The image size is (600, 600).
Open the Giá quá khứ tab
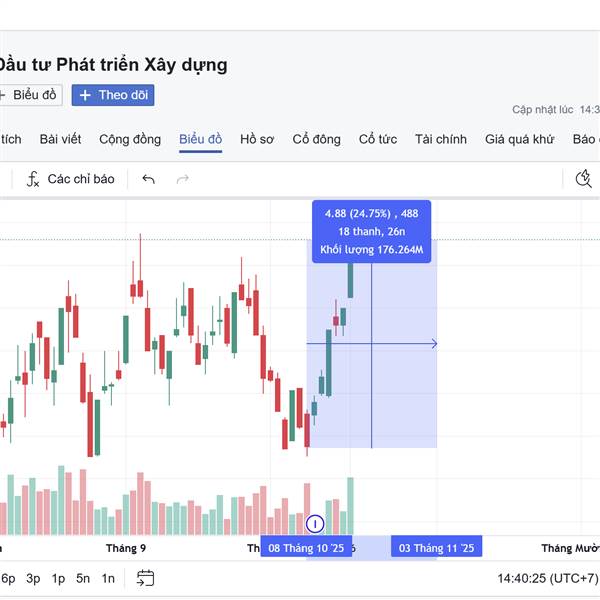tap(519, 139)
